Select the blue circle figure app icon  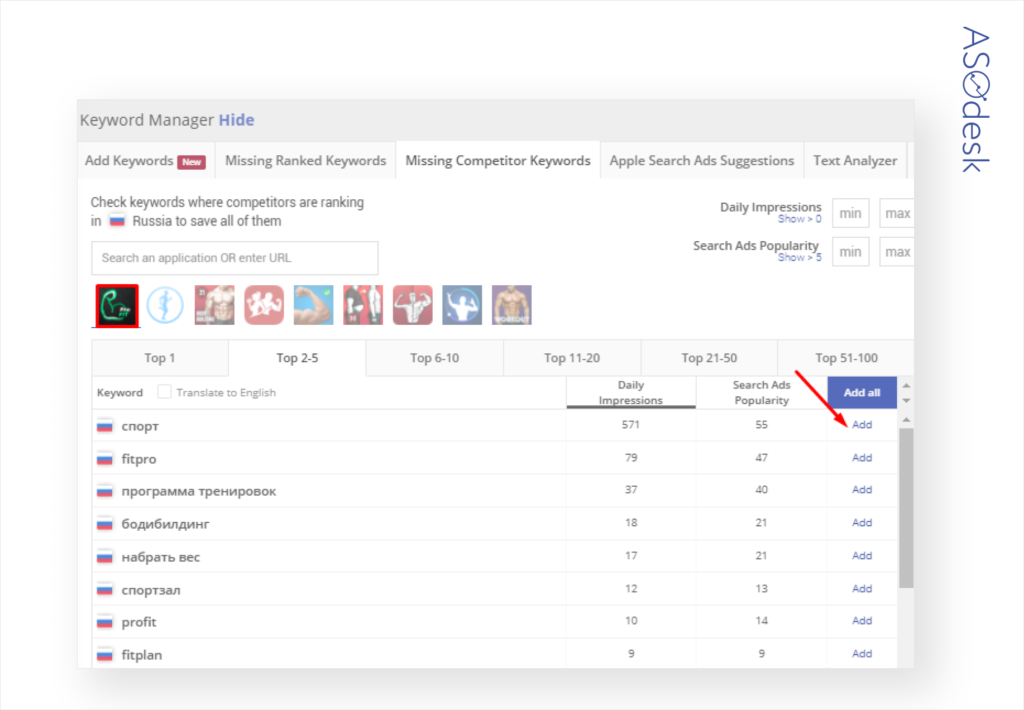(x=165, y=305)
